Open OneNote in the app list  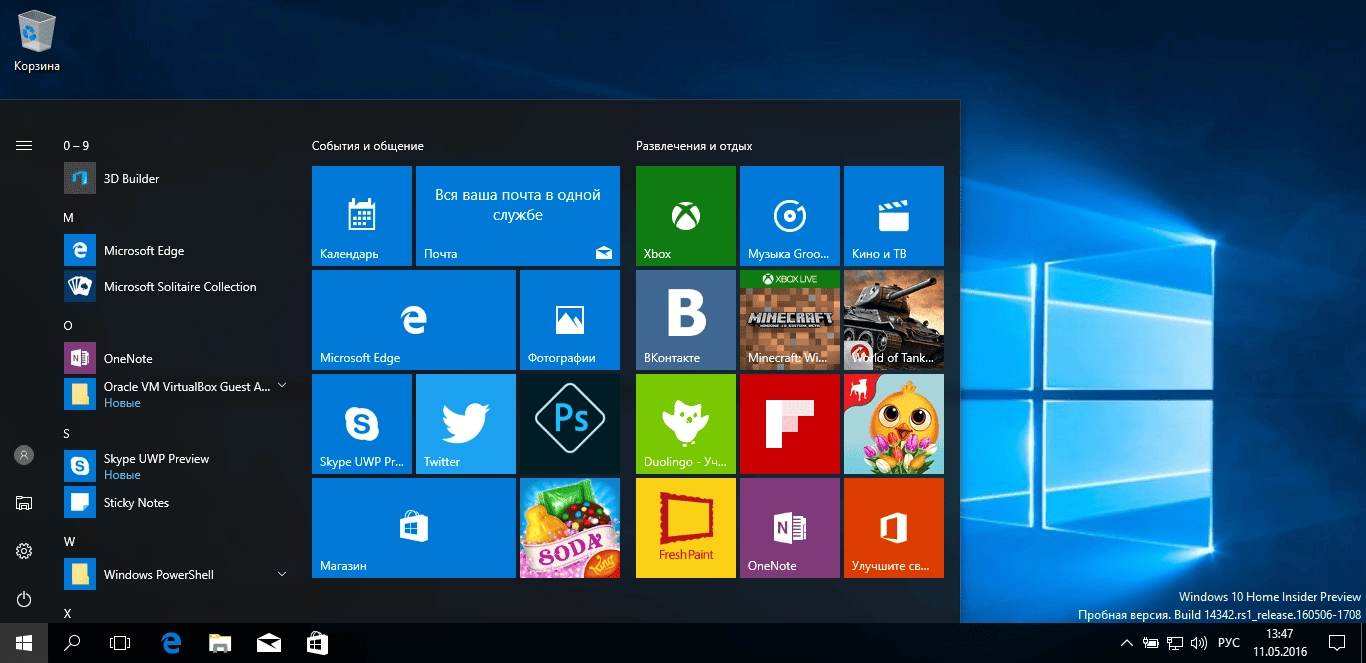click(x=176, y=359)
